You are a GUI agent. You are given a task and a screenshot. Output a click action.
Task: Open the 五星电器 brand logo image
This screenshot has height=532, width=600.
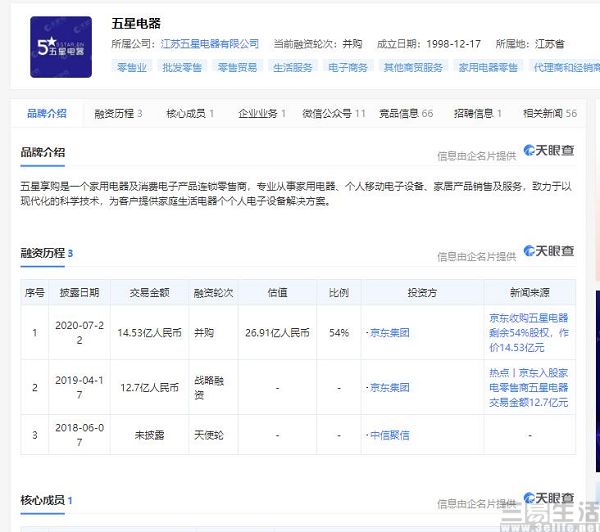coord(61,47)
